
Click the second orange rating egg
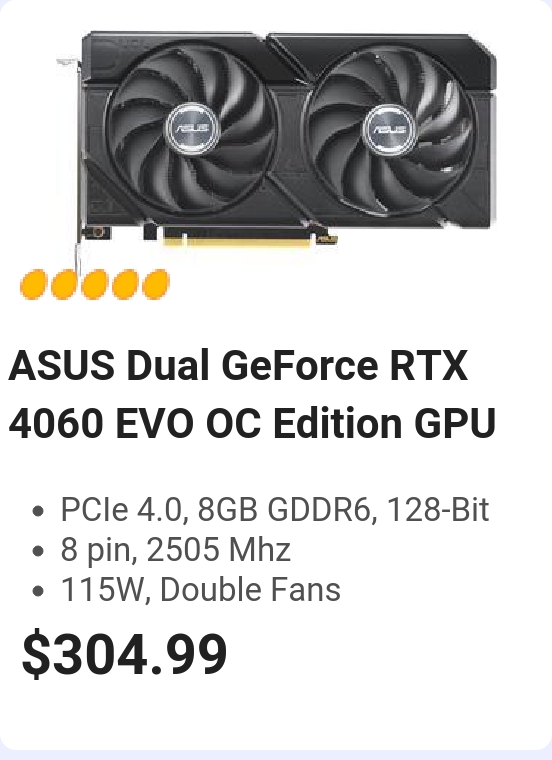tap(64, 285)
